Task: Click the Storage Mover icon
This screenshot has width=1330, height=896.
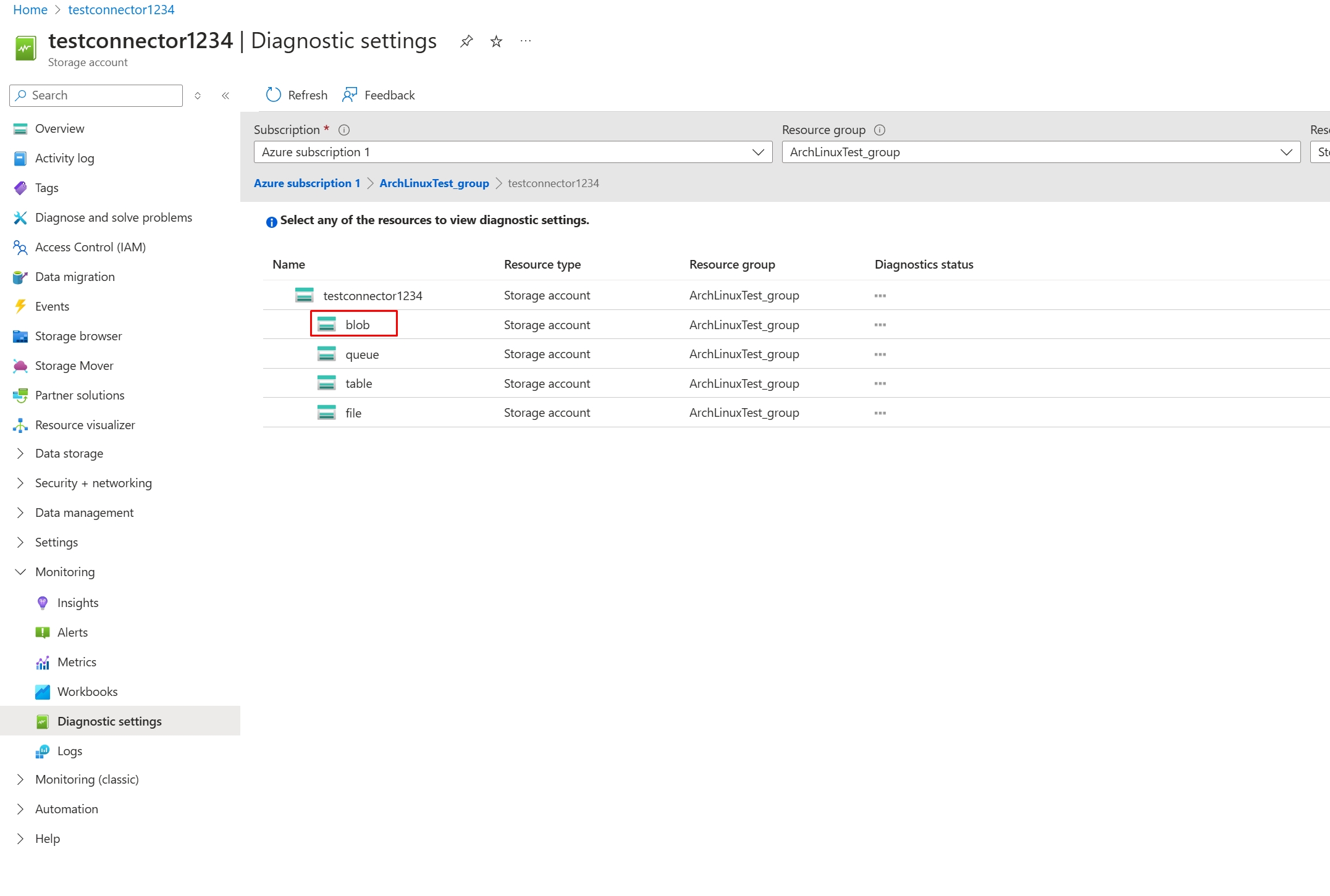Action: pos(20,366)
